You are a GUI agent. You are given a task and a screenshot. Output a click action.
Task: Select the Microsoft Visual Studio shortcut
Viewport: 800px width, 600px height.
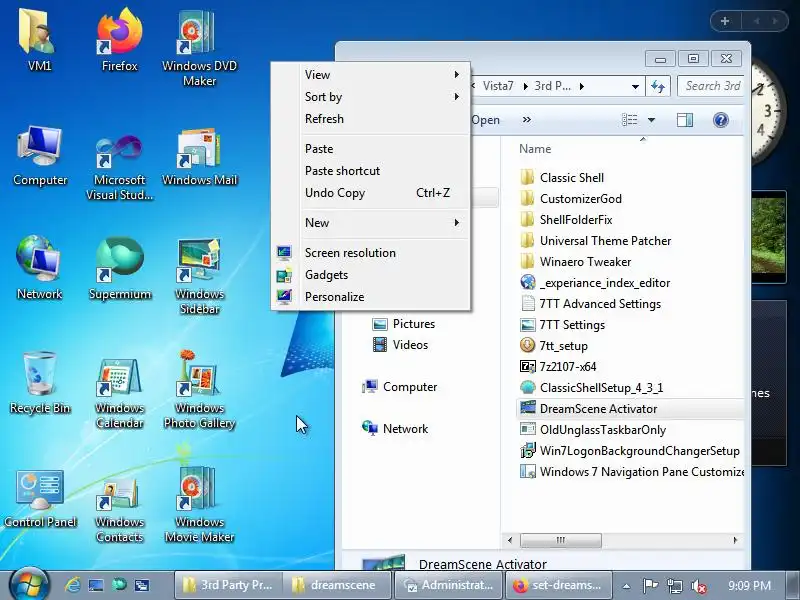point(119,166)
